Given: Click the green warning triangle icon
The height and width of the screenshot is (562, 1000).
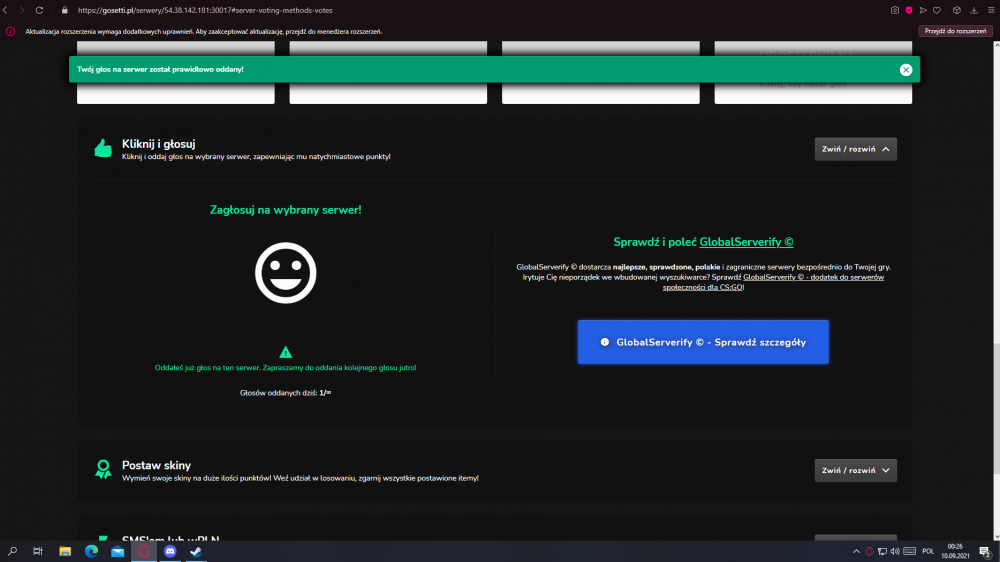Looking at the screenshot, I should [285, 352].
